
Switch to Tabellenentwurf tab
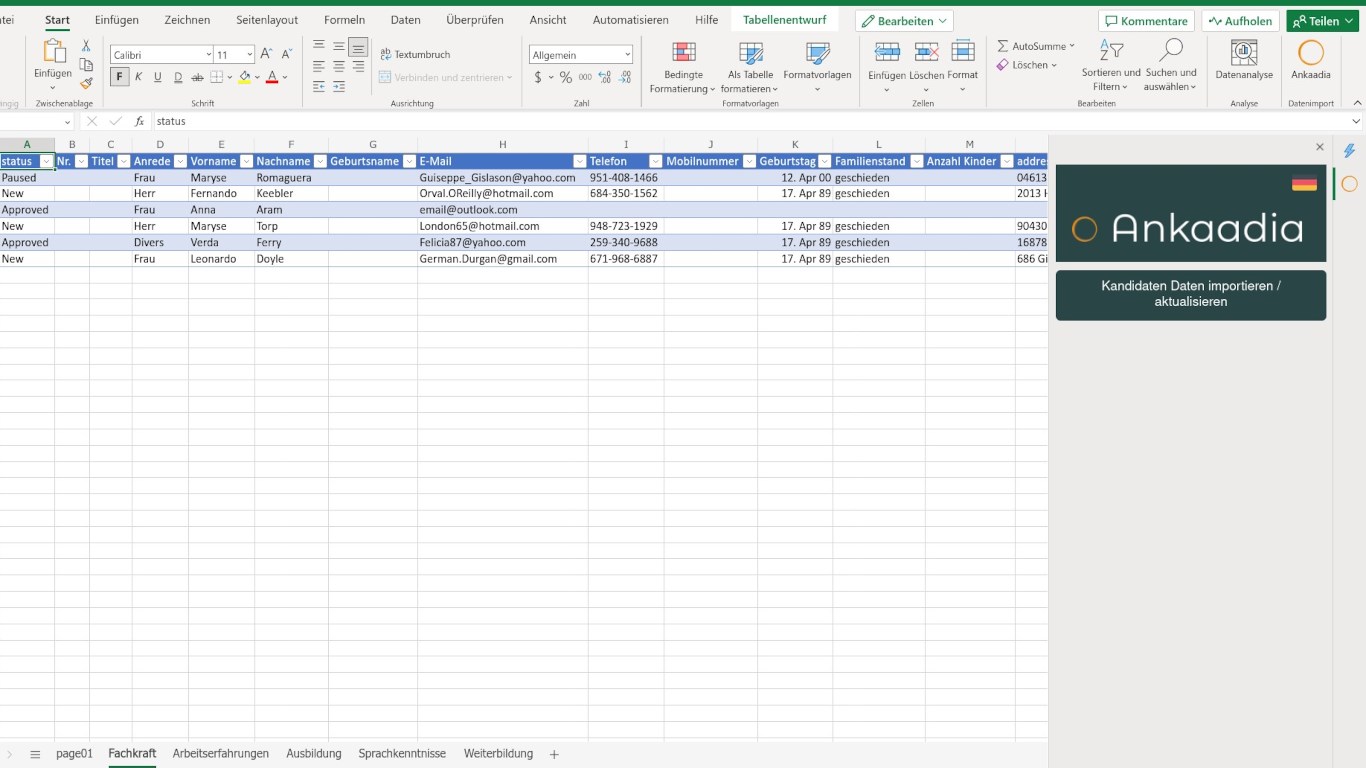(x=784, y=20)
